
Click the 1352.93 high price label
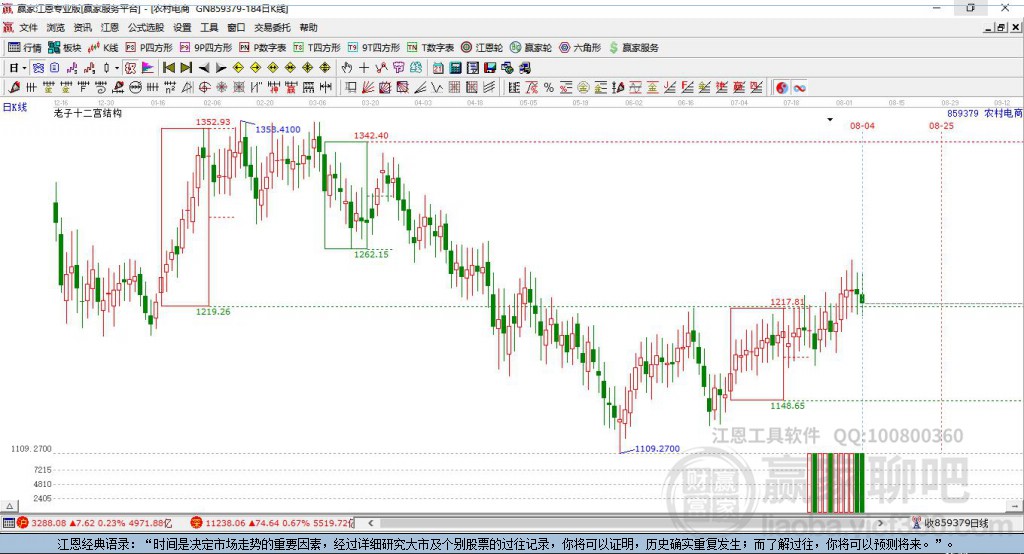[x=213, y=122]
